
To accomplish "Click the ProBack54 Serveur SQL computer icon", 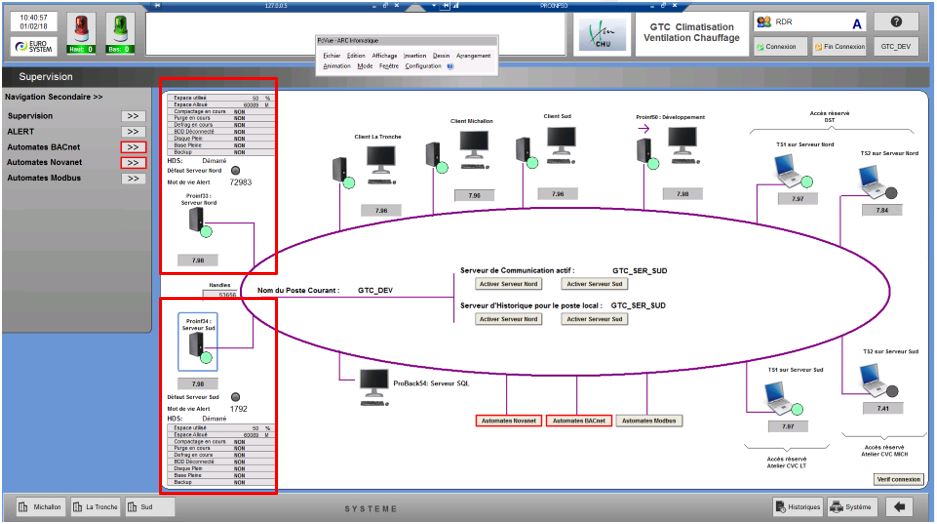I will 373,382.
